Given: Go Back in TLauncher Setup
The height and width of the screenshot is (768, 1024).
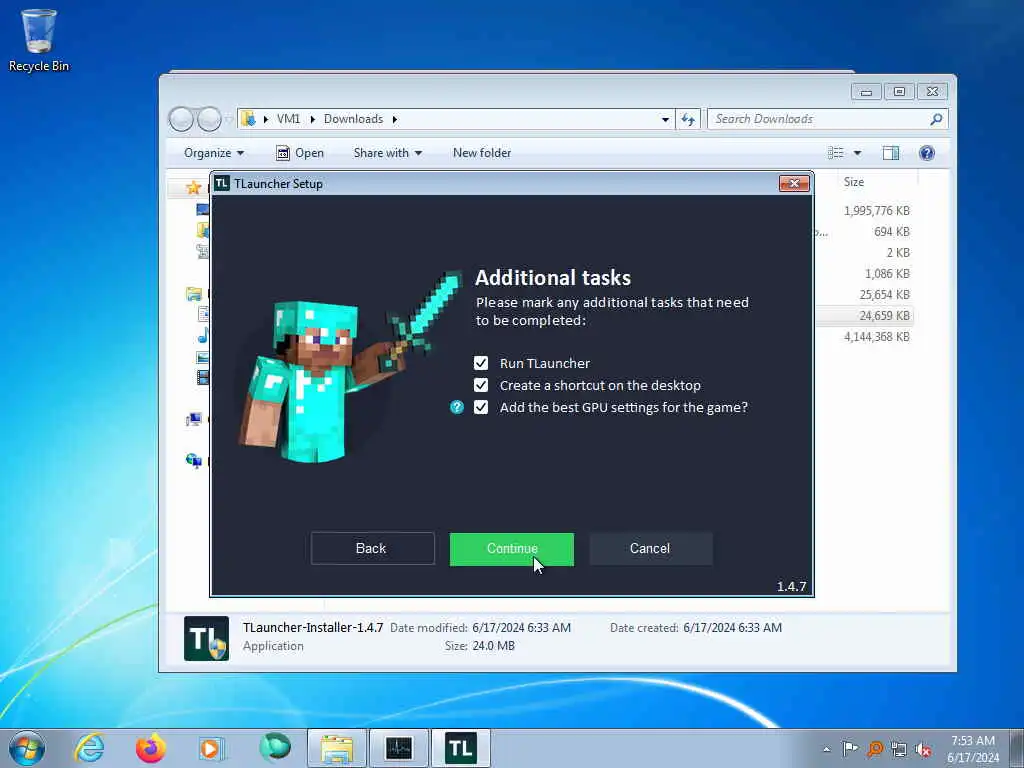Looking at the screenshot, I should point(372,549).
